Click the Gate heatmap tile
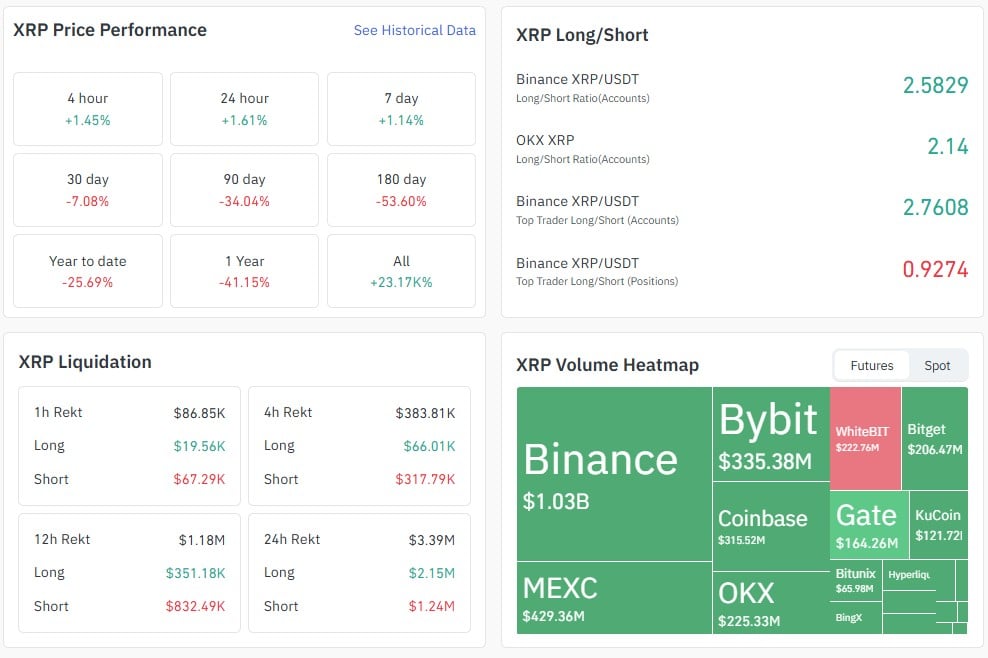Image resolution: width=988 pixels, height=658 pixels. tap(869, 524)
